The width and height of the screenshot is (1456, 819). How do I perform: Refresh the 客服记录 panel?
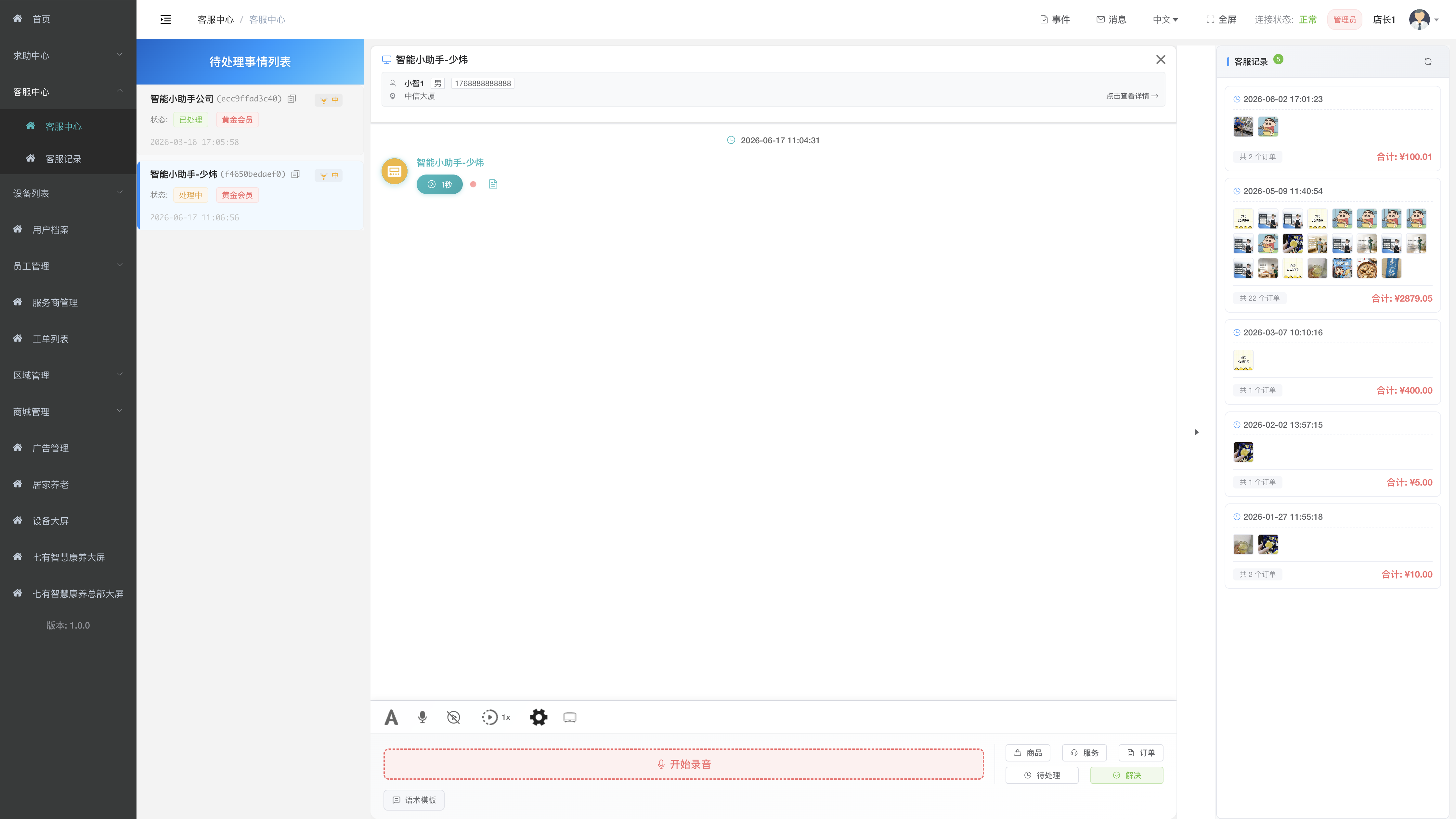click(x=1428, y=62)
